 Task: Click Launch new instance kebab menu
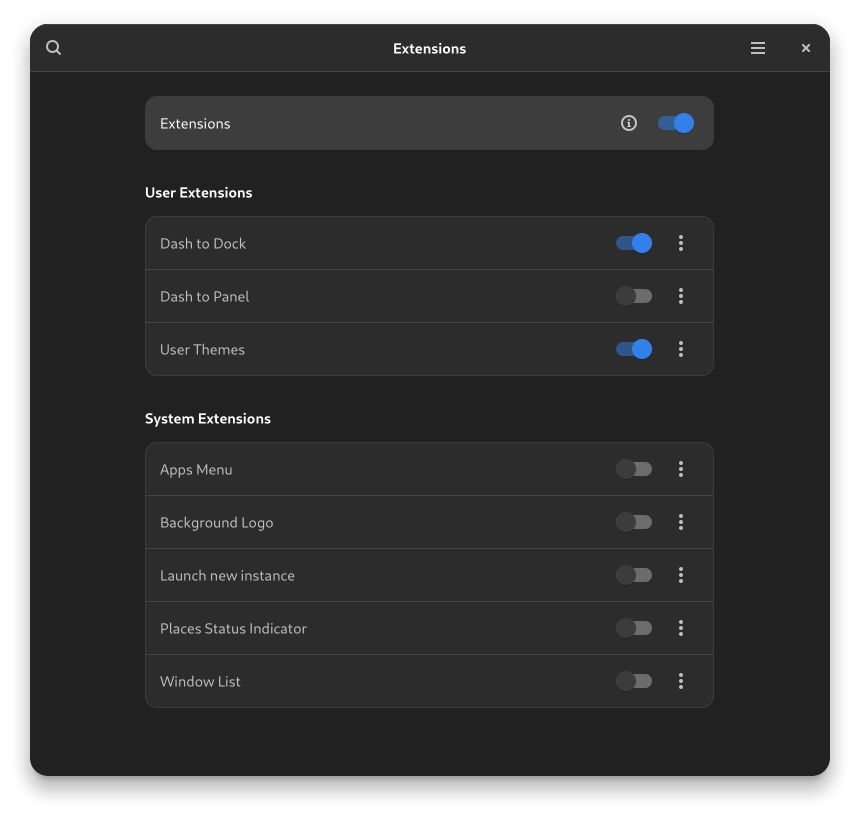(x=681, y=575)
